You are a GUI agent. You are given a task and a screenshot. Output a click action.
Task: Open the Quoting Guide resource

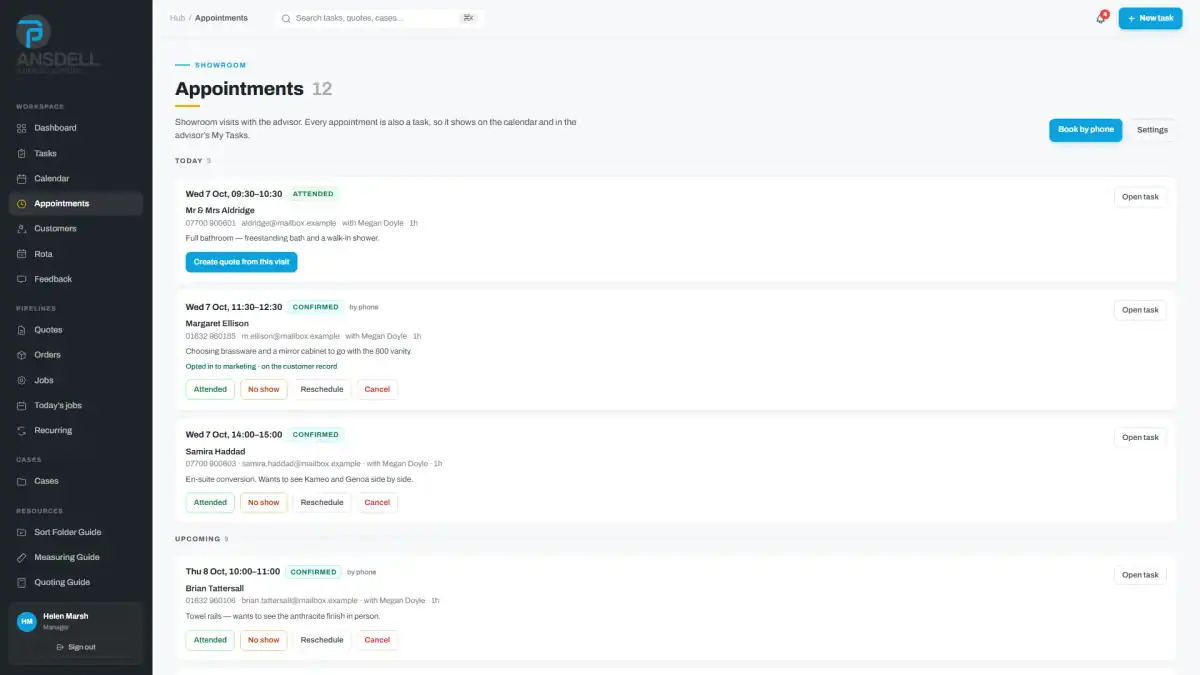(76, 582)
